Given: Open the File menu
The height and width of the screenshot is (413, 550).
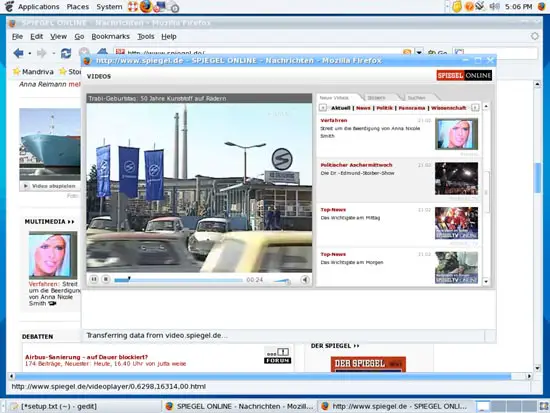Looking at the screenshot, I should pos(17,36).
